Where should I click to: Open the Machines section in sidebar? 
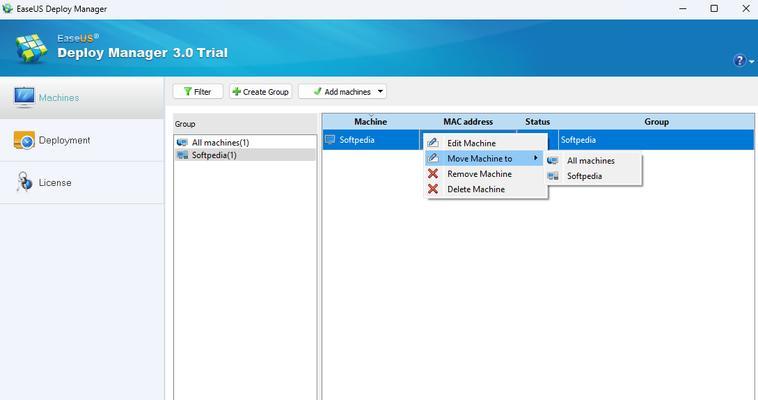click(x=82, y=98)
